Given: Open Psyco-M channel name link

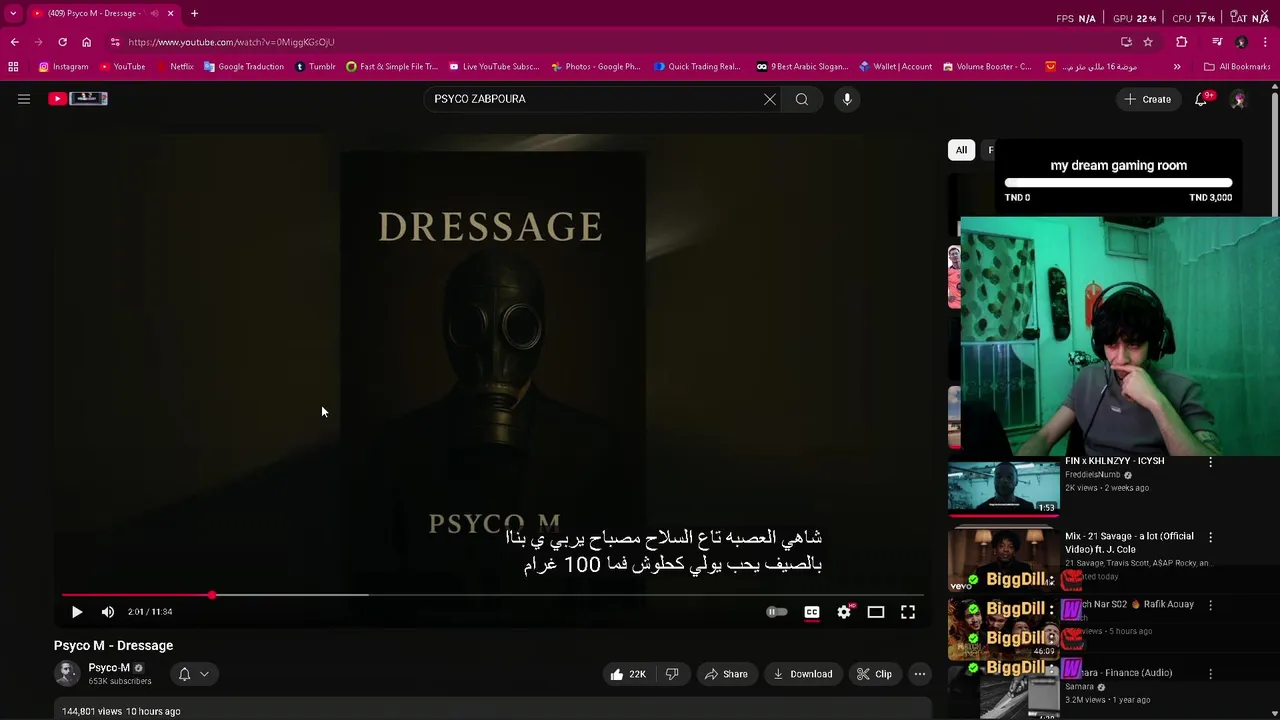Looking at the screenshot, I should tap(109, 668).
